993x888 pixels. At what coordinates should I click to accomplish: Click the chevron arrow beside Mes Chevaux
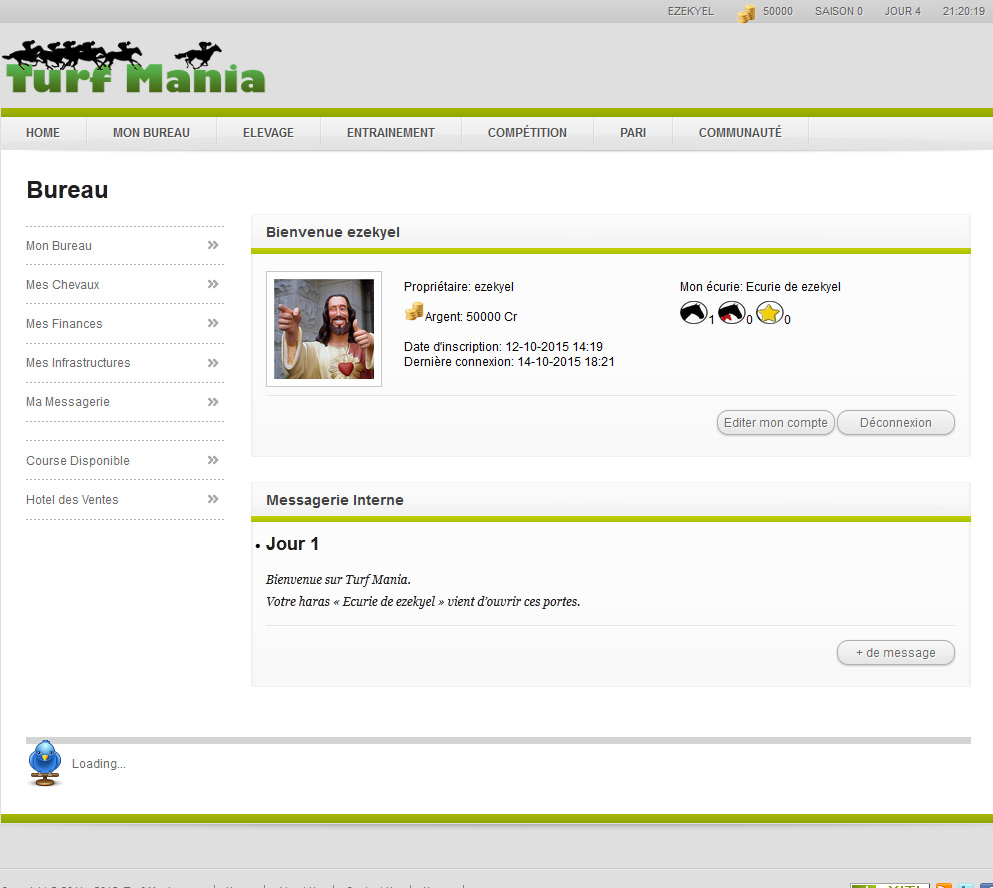tap(213, 284)
